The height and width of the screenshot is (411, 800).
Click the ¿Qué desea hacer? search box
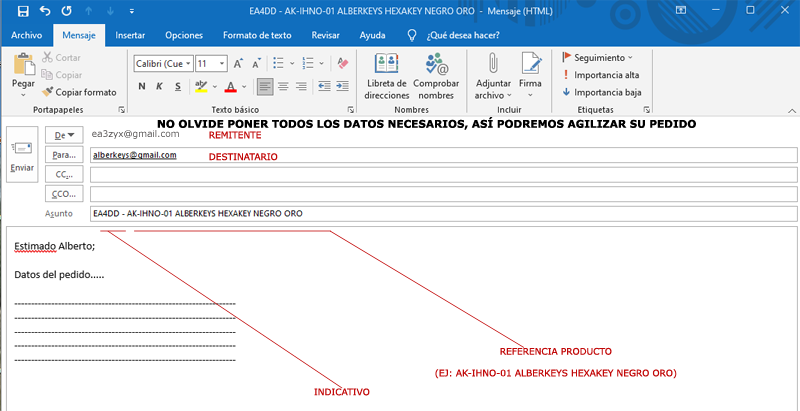point(463,35)
